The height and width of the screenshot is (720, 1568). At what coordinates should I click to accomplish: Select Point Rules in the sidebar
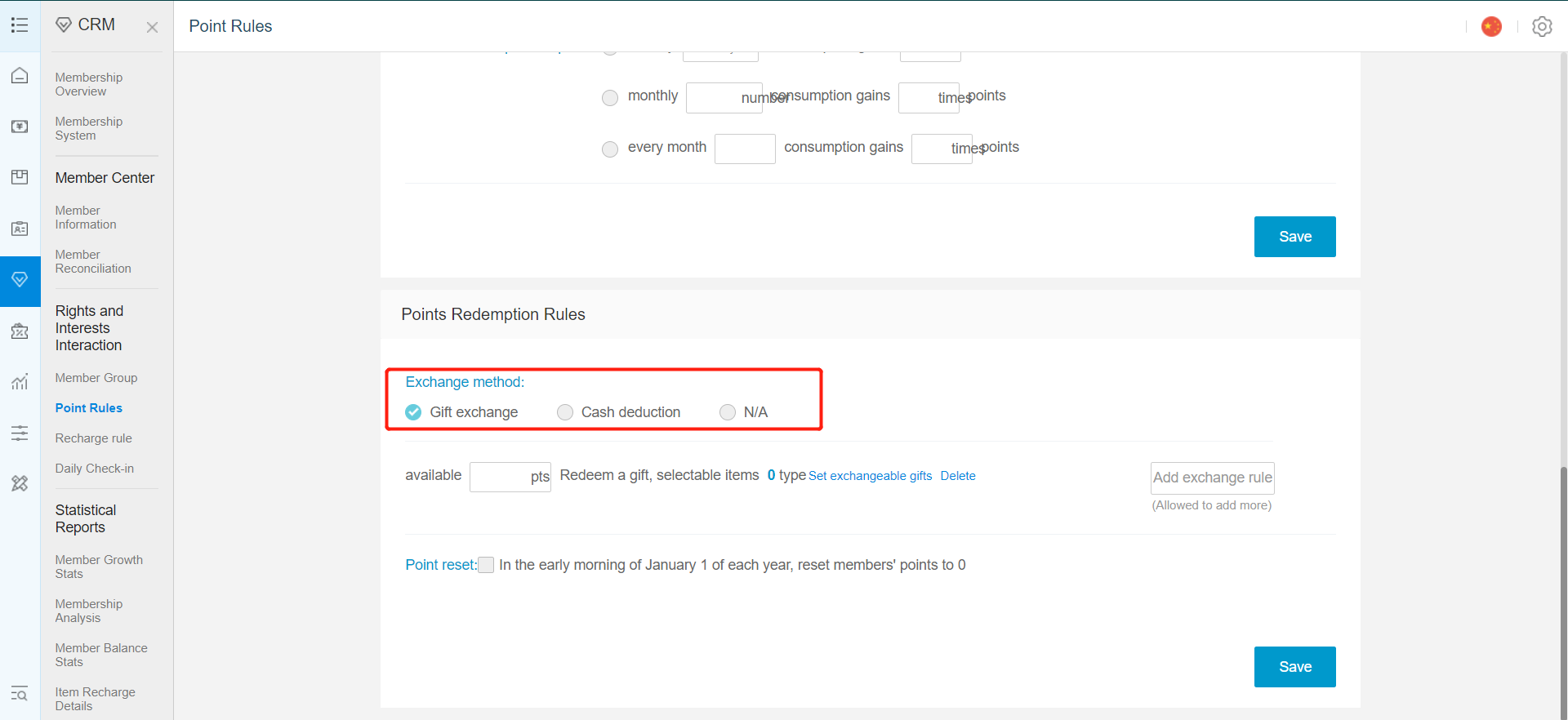[89, 408]
